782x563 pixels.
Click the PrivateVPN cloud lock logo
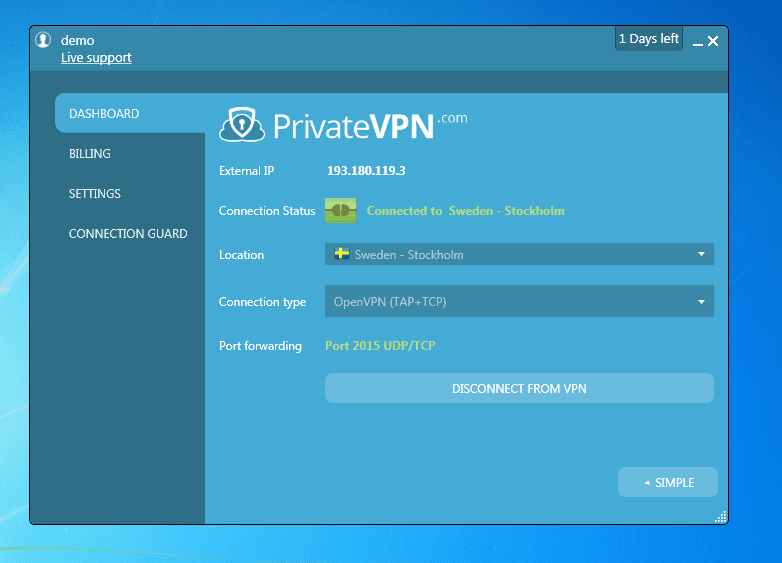point(241,124)
